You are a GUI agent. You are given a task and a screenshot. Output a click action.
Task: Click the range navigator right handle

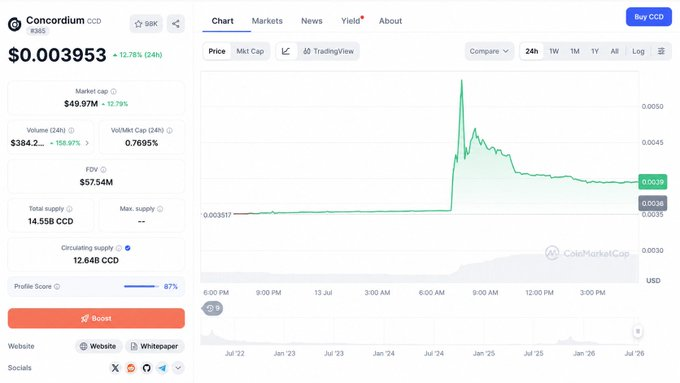pos(638,331)
